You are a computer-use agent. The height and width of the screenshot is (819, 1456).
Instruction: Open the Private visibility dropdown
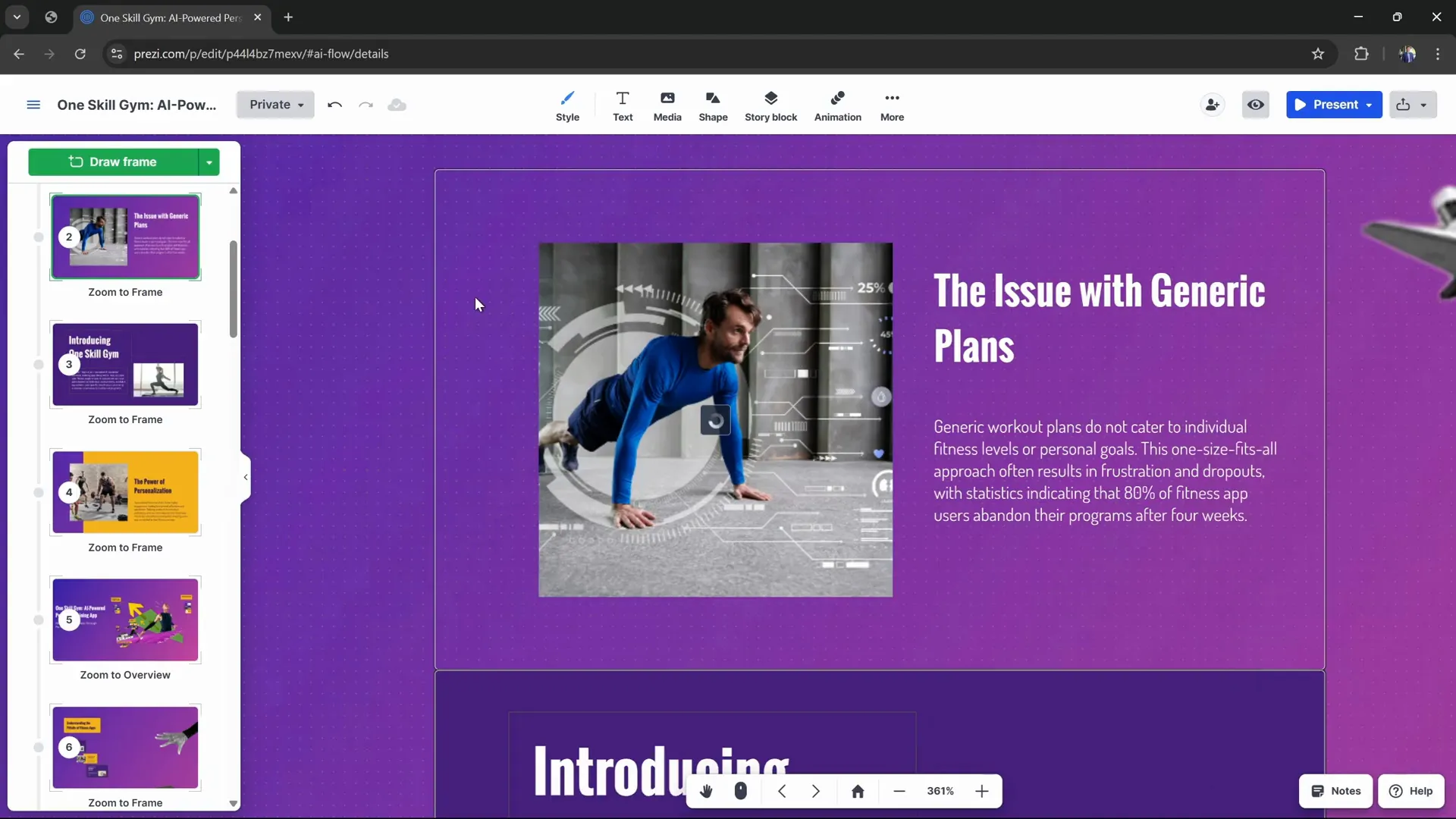coord(275,105)
